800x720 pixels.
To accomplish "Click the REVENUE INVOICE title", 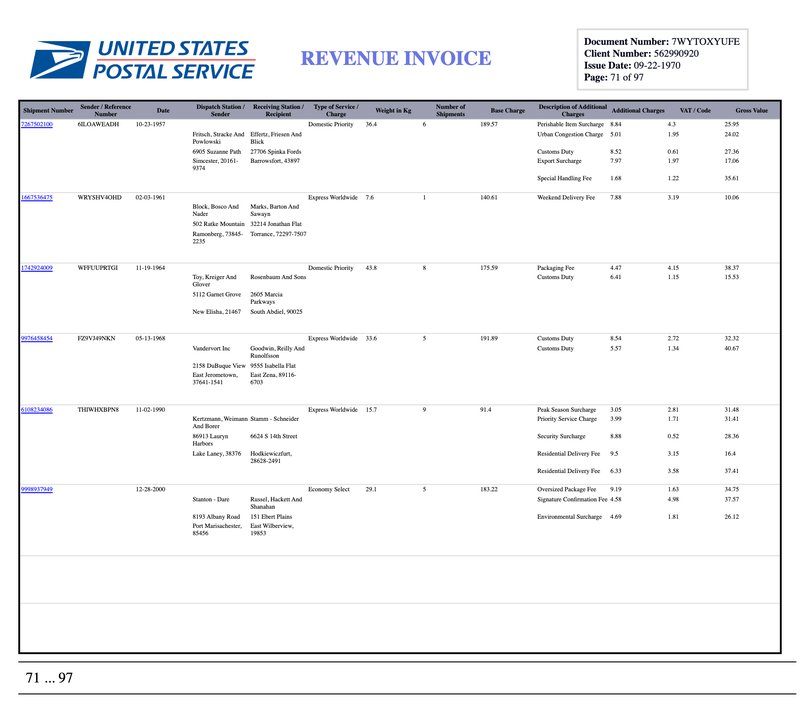I will point(396,59).
